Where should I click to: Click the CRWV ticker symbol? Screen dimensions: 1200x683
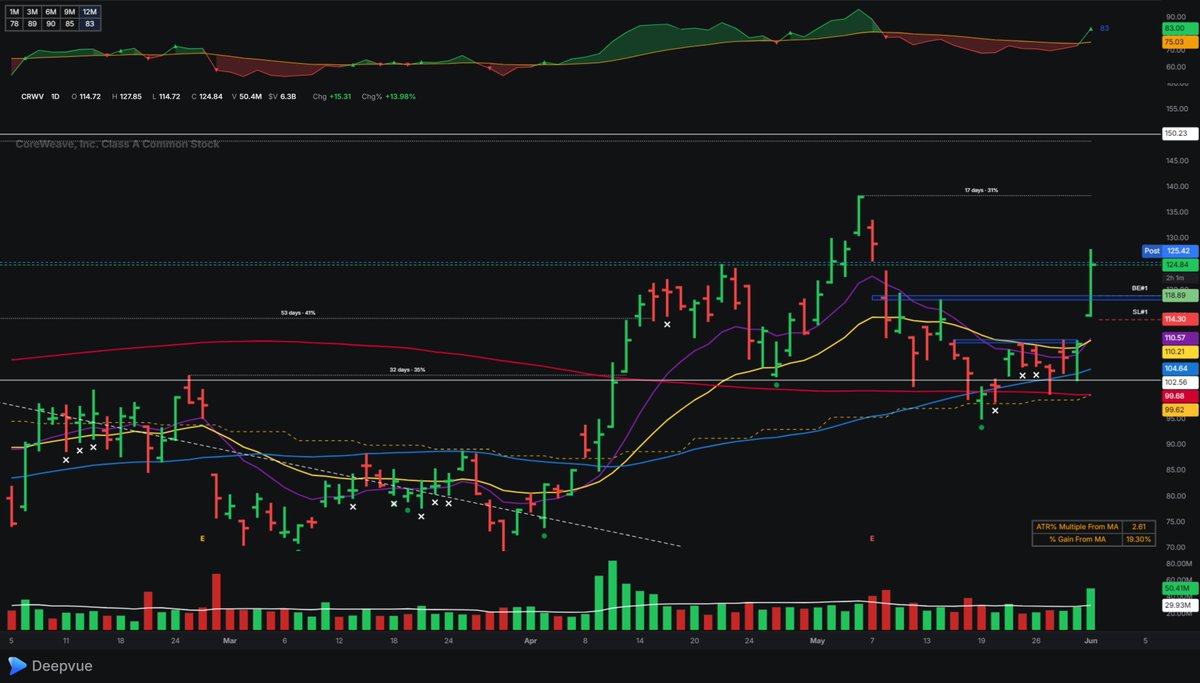(34, 97)
